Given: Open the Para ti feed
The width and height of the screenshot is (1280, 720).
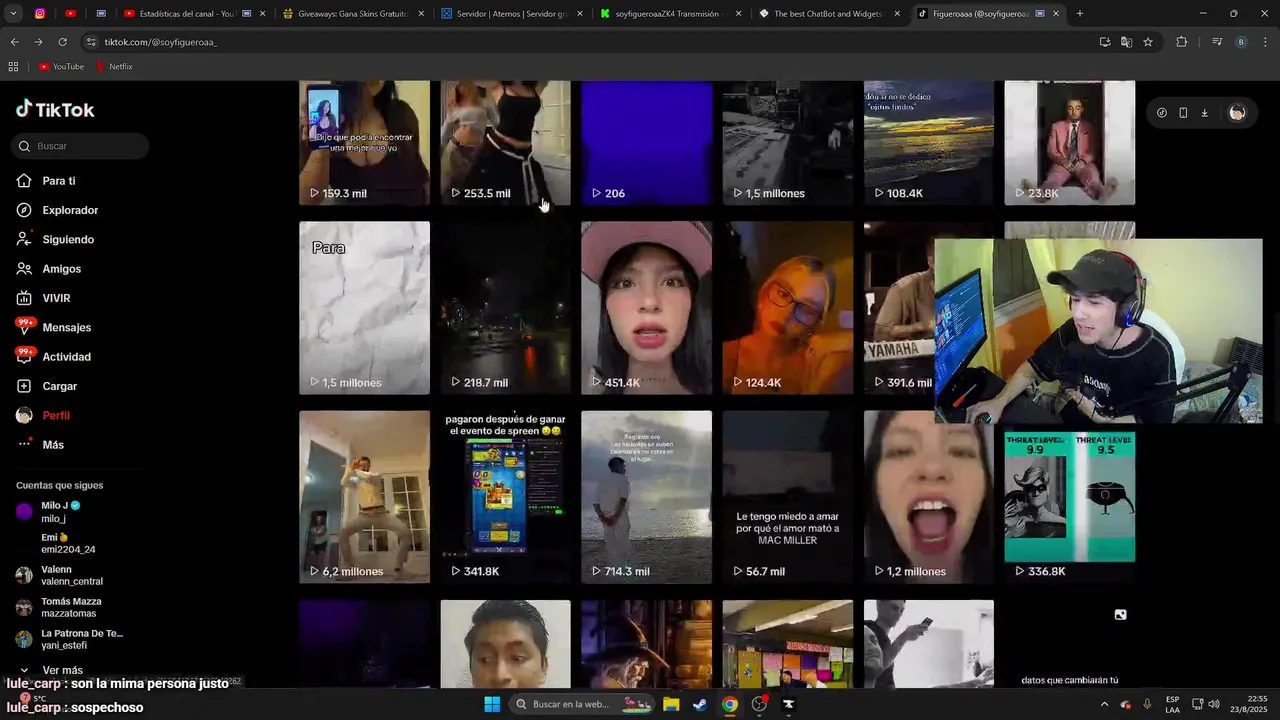Looking at the screenshot, I should pyautogui.click(x=46, y=181).
